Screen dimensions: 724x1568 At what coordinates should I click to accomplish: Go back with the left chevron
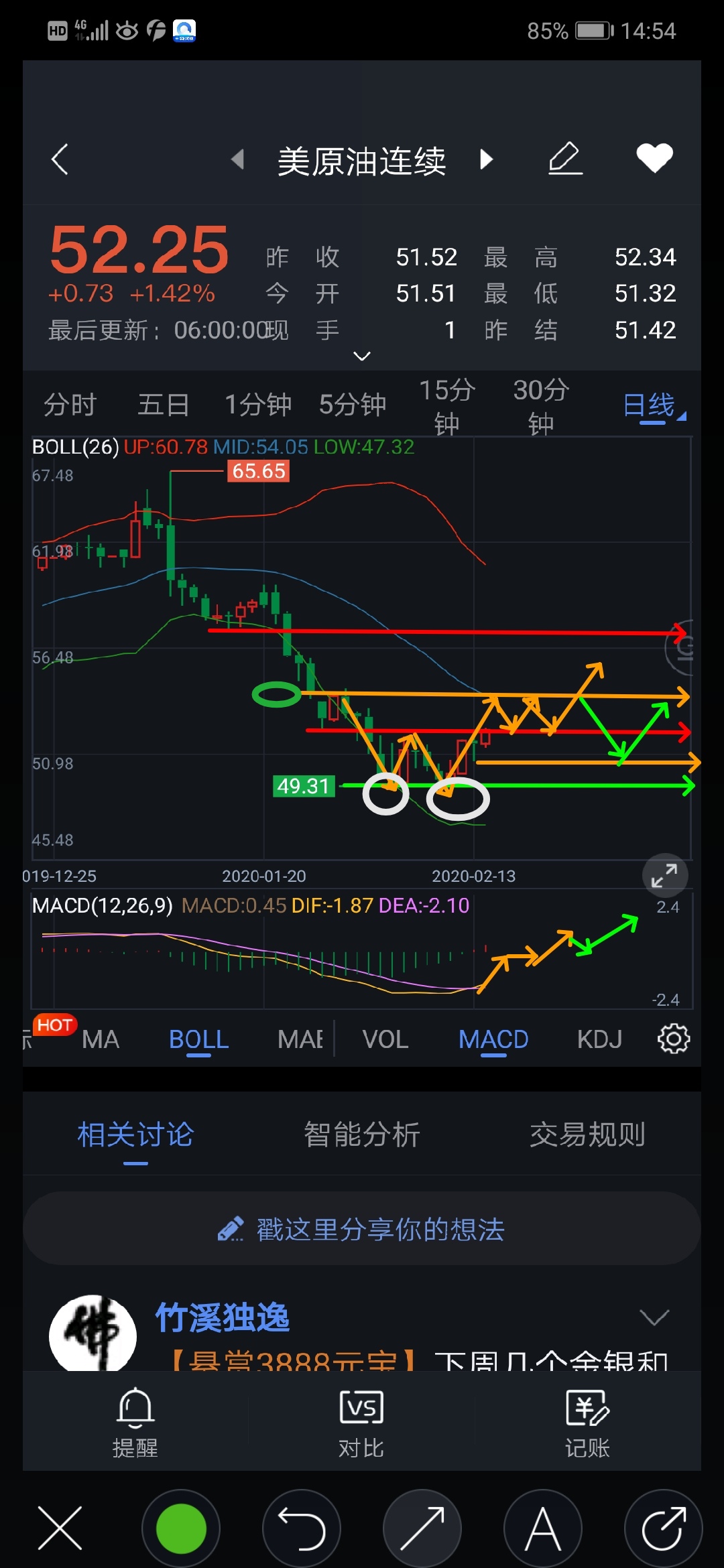coord(60,159)
